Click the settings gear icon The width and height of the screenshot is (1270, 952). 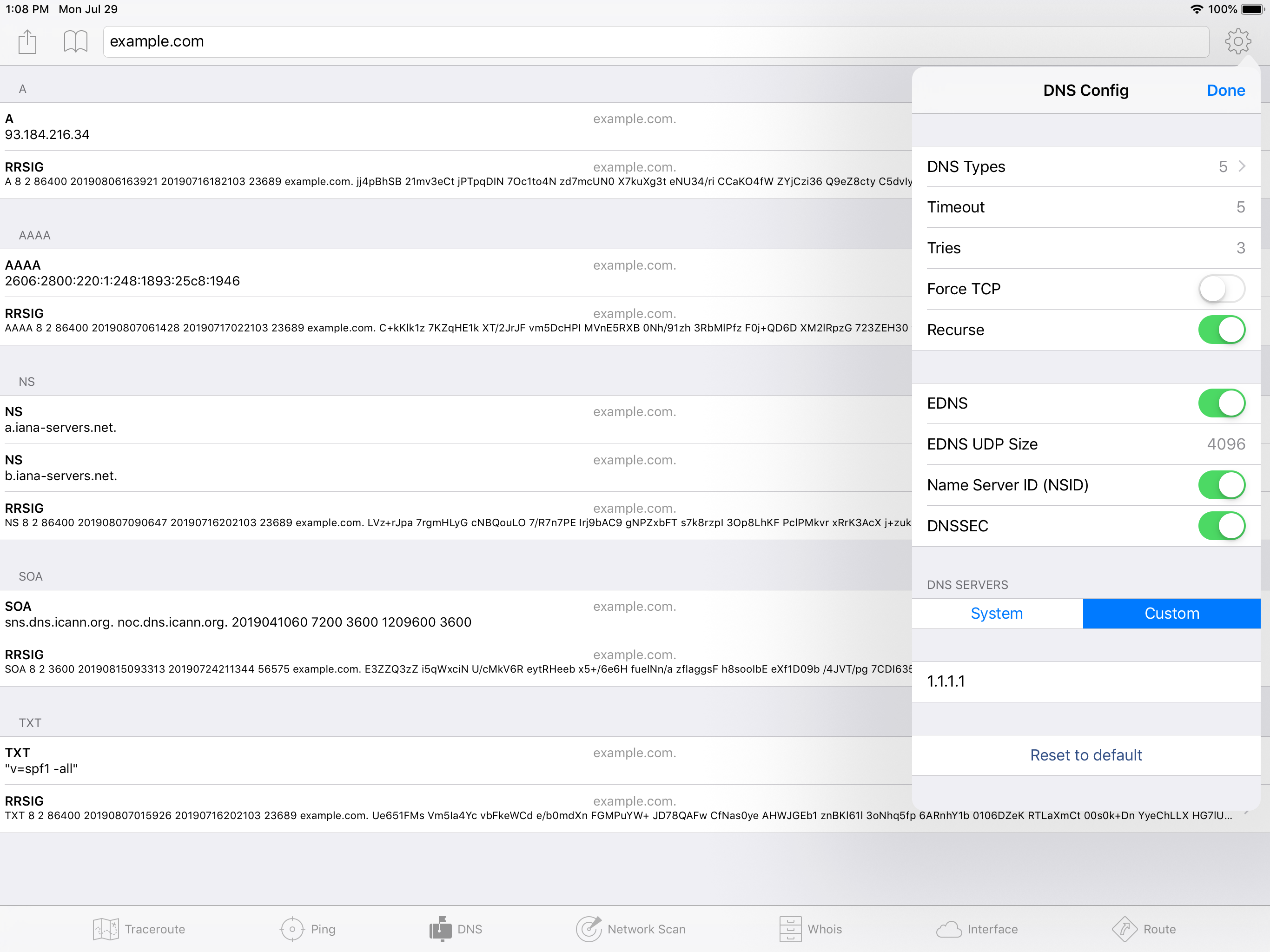[1237, 42]
